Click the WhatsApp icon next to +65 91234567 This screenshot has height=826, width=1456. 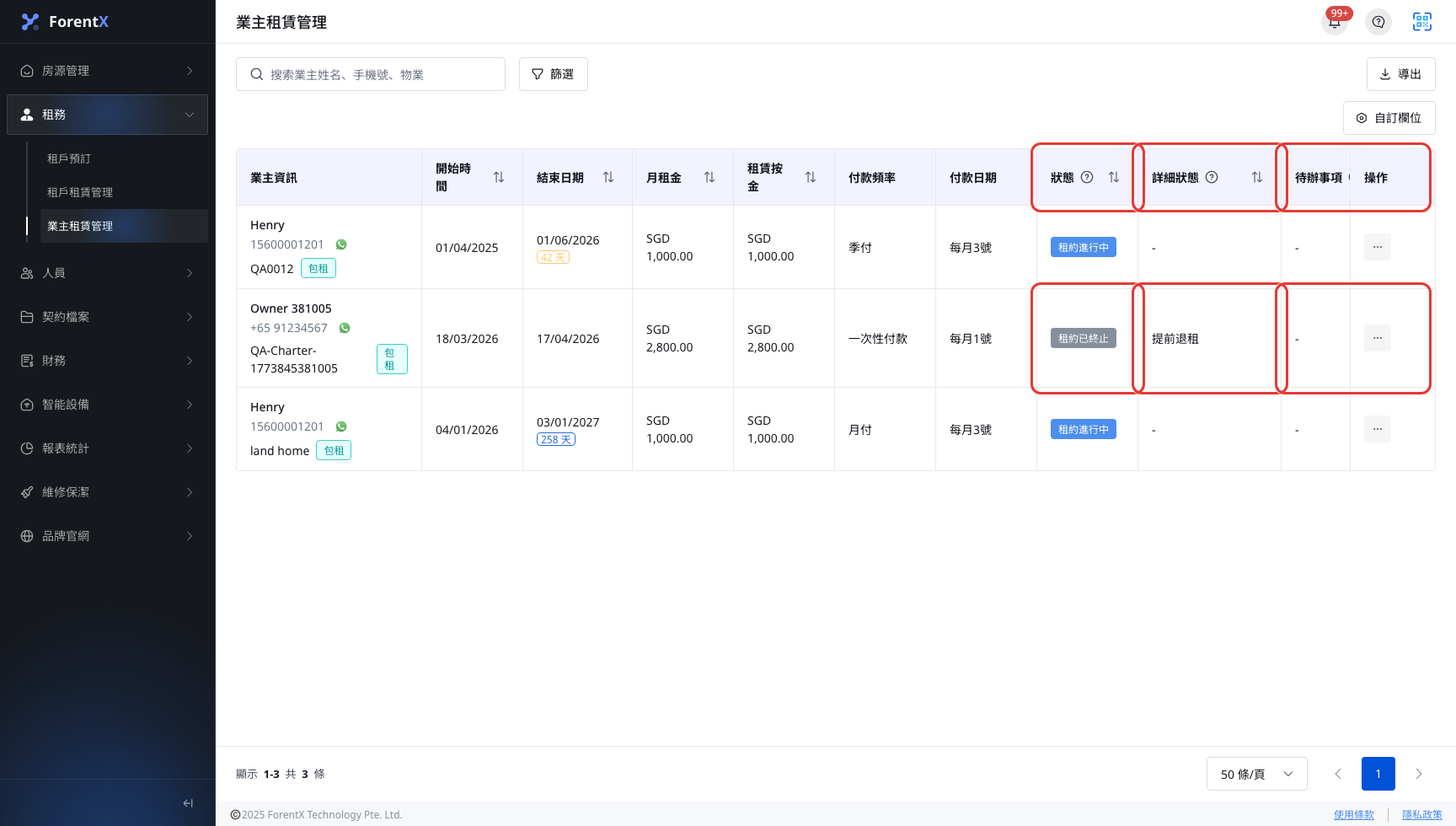[x=345, y=328]
